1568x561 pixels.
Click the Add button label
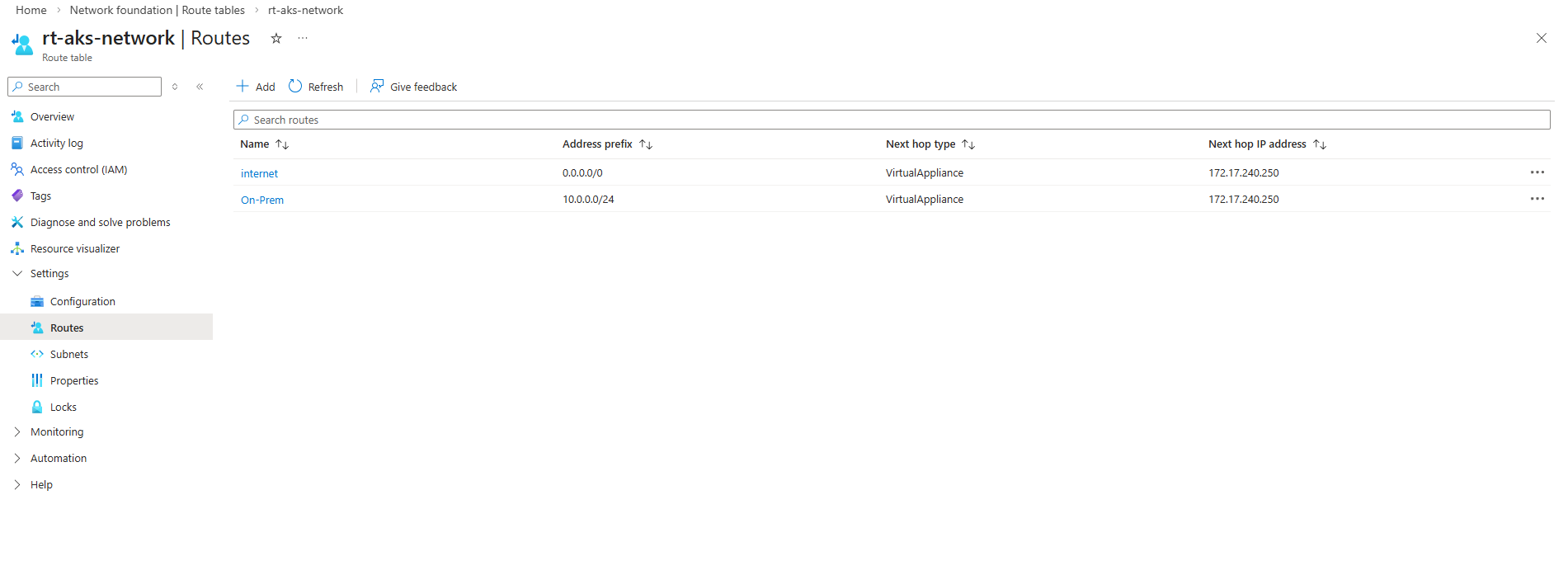[266, 87]
